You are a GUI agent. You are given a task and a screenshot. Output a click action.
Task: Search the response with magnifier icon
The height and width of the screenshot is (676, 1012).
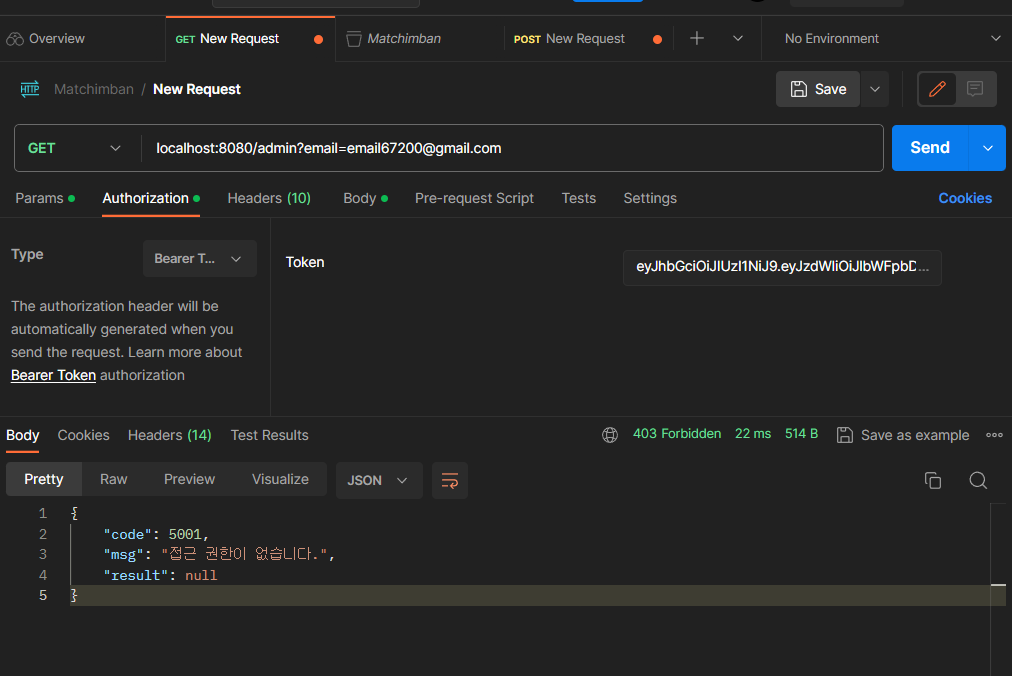click(x=978, y=480)
